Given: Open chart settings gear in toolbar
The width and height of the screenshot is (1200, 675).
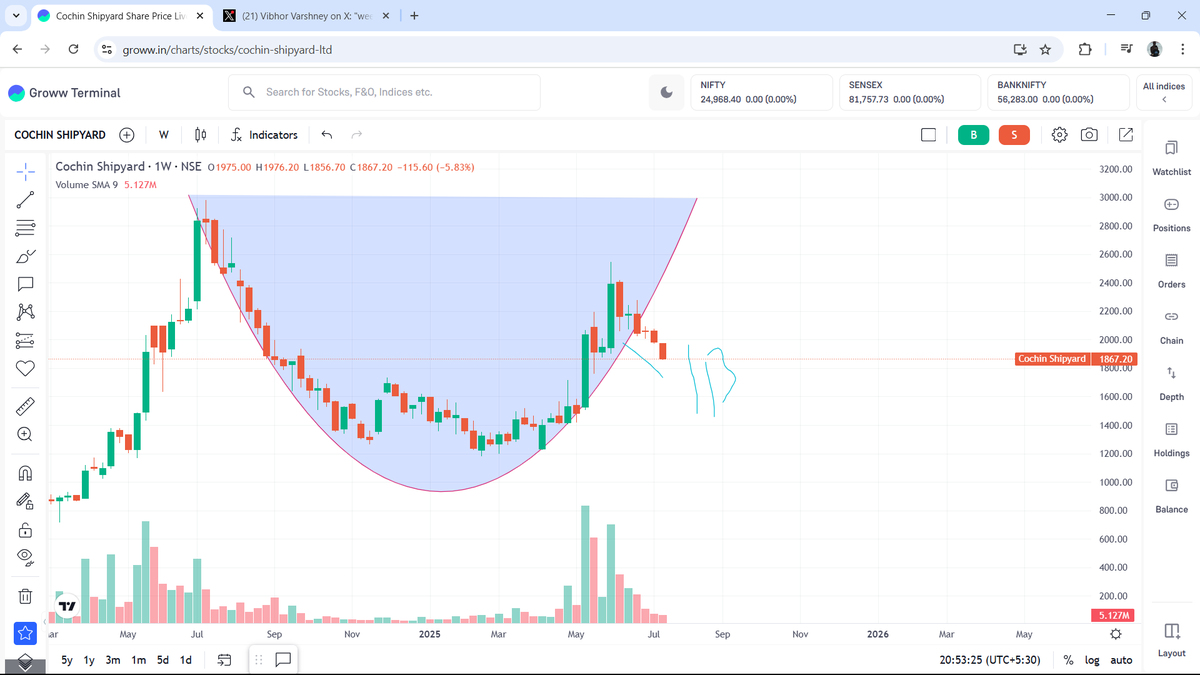Looking at the screenshot, I should coord(1060,135).
